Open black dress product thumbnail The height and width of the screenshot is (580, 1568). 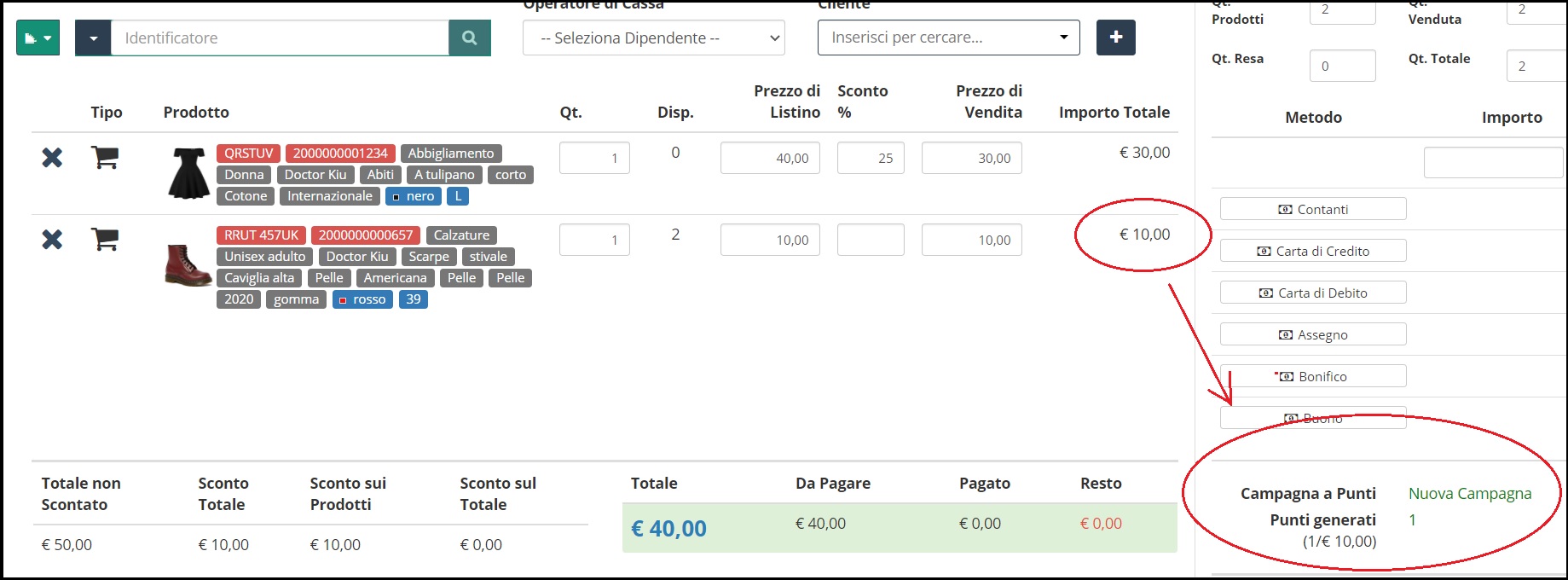coord(188,173)
